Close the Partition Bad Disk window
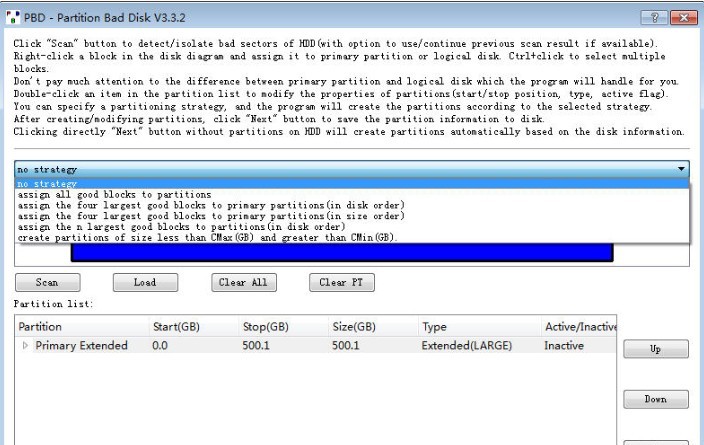Viewport: 704px width, 445px height. [x=683, y=18]
